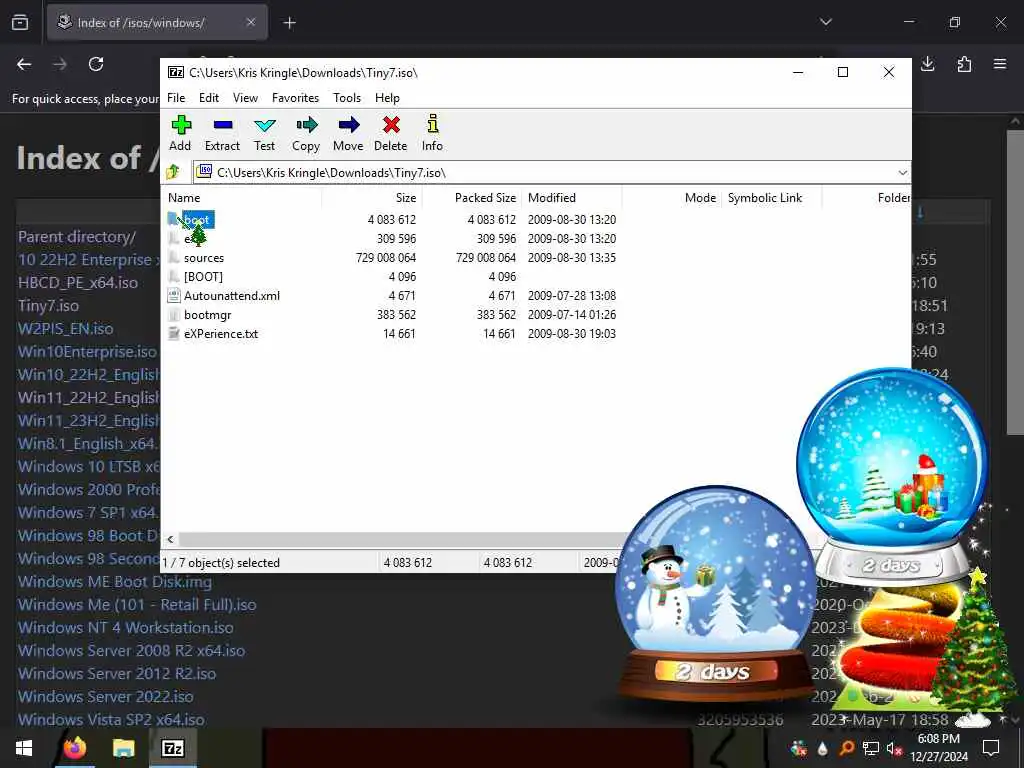
Task: Click the bootmgr file icon
Action: tap(173, 314)
